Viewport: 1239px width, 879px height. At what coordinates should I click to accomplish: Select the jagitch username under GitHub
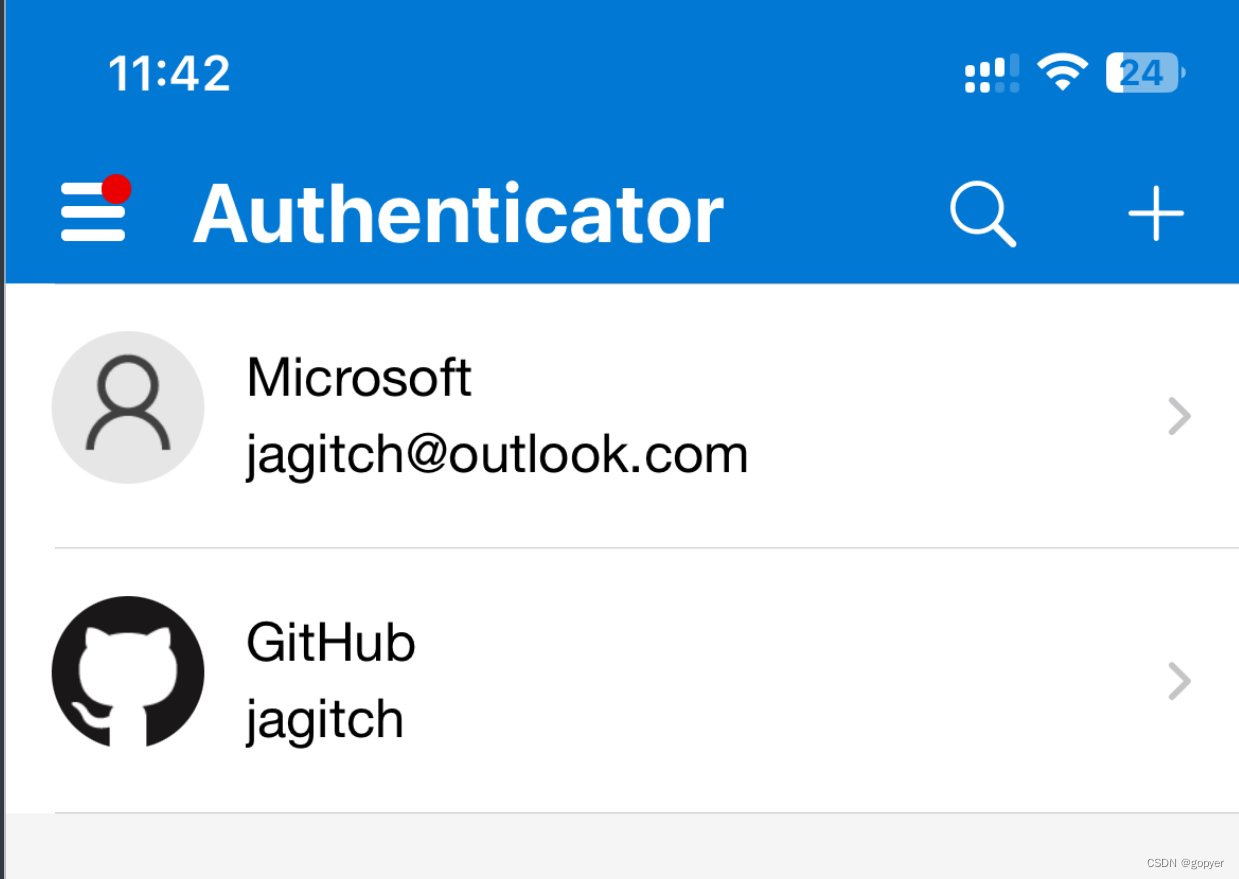325,720
